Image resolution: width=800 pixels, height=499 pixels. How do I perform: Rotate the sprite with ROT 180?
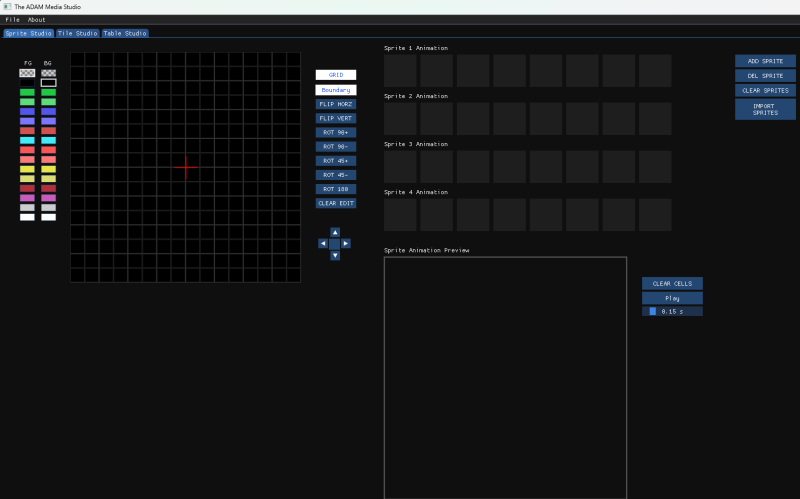click(336, 189)
